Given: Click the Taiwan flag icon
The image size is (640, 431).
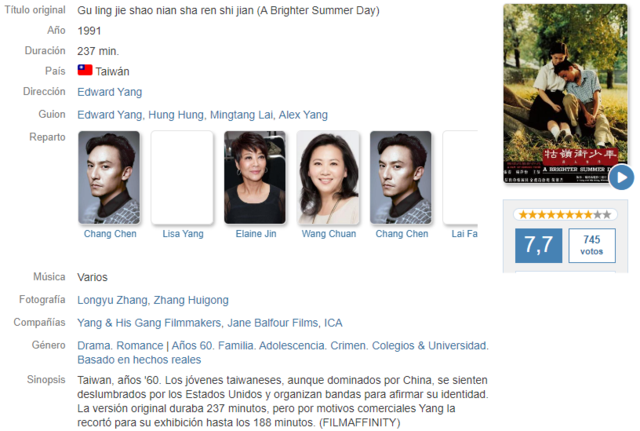Looking at the screenshot, I should (85, 70).
